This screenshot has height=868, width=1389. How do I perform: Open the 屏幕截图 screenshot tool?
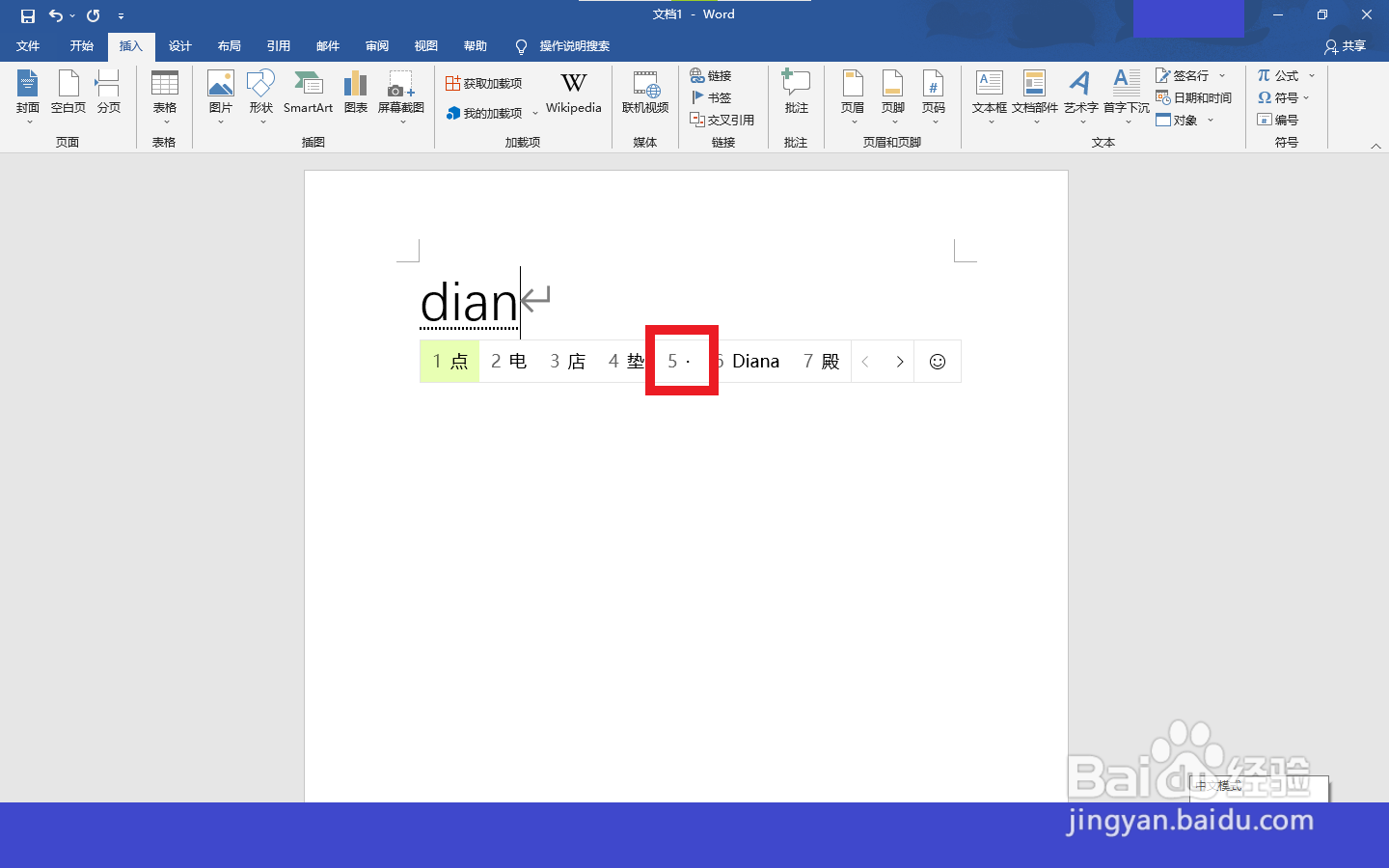[x=401, y=95]
